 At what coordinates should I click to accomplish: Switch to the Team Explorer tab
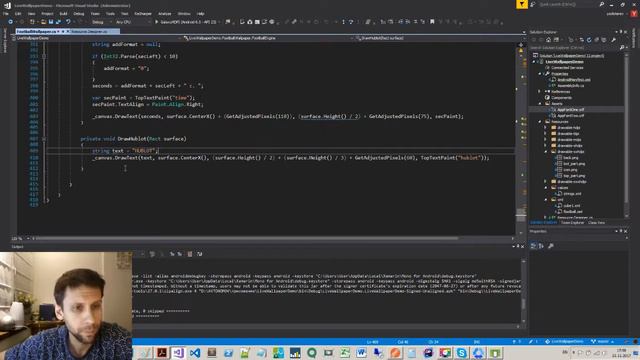[x=572, y=223]
